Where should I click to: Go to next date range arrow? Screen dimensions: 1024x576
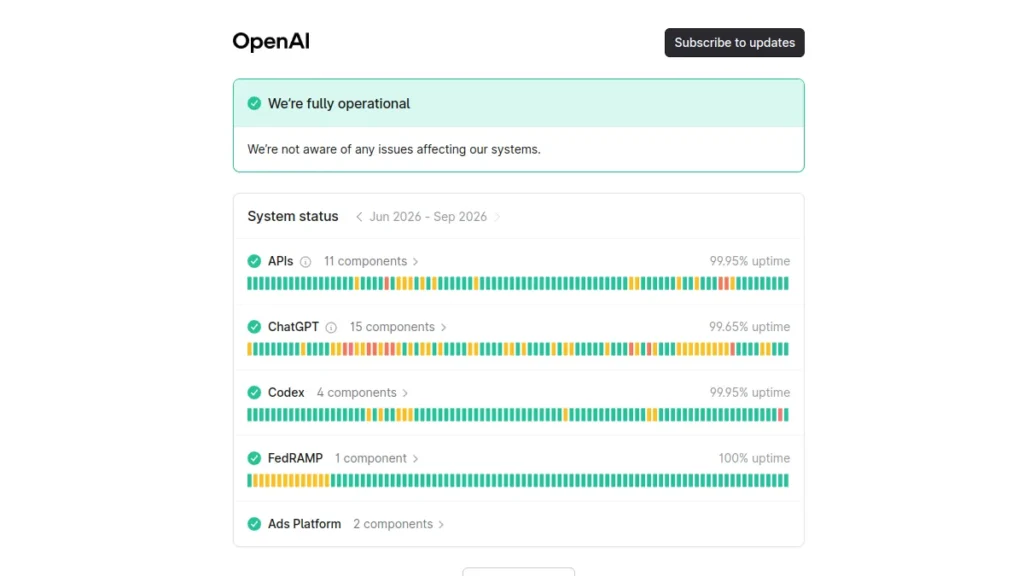[x=497, y=217]
